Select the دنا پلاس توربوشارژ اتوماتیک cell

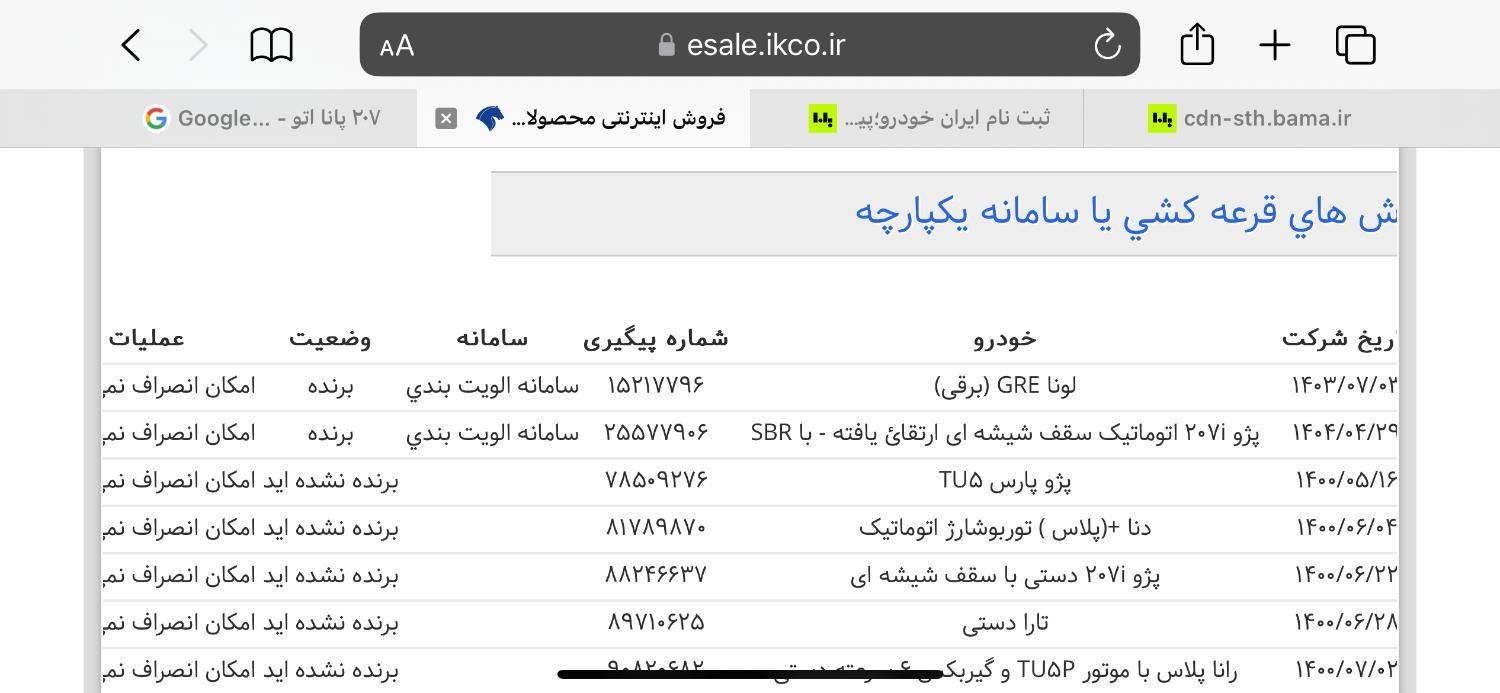(x=1005, y=527)
